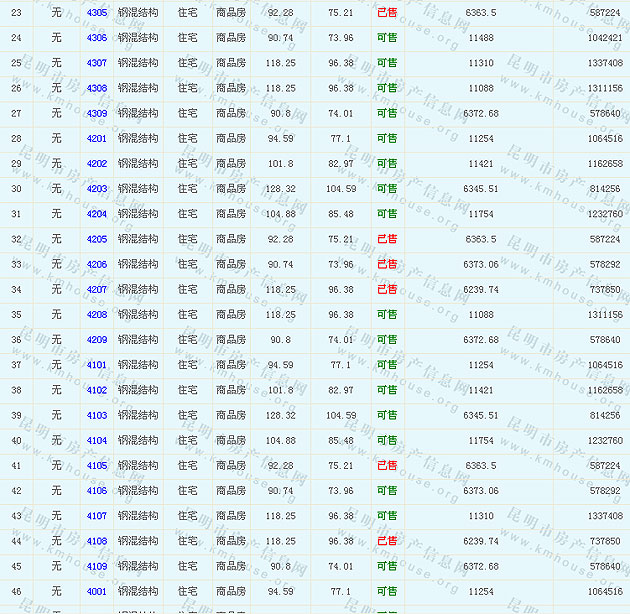Click the 可售 status in row 31

[387, 214]
